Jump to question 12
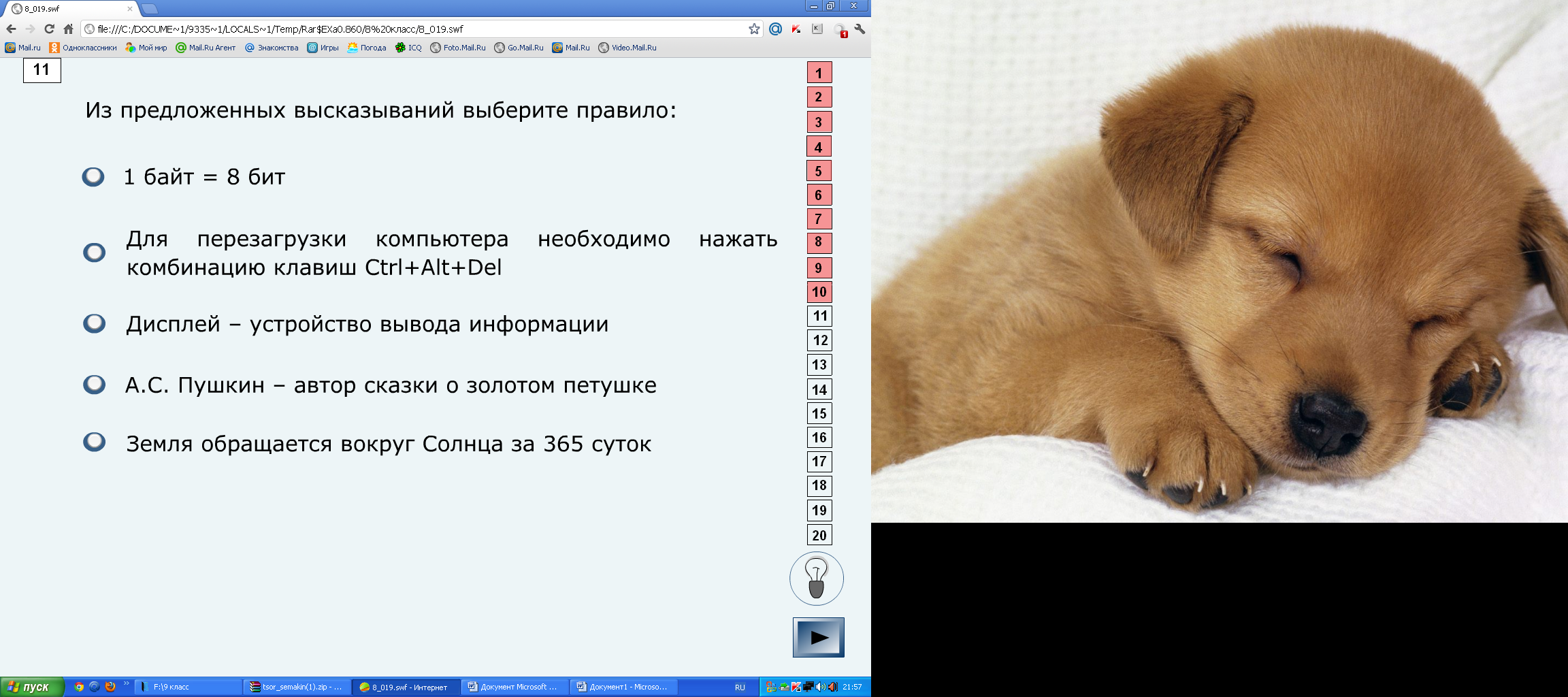 pyautogui.click(x=819, y=340)
